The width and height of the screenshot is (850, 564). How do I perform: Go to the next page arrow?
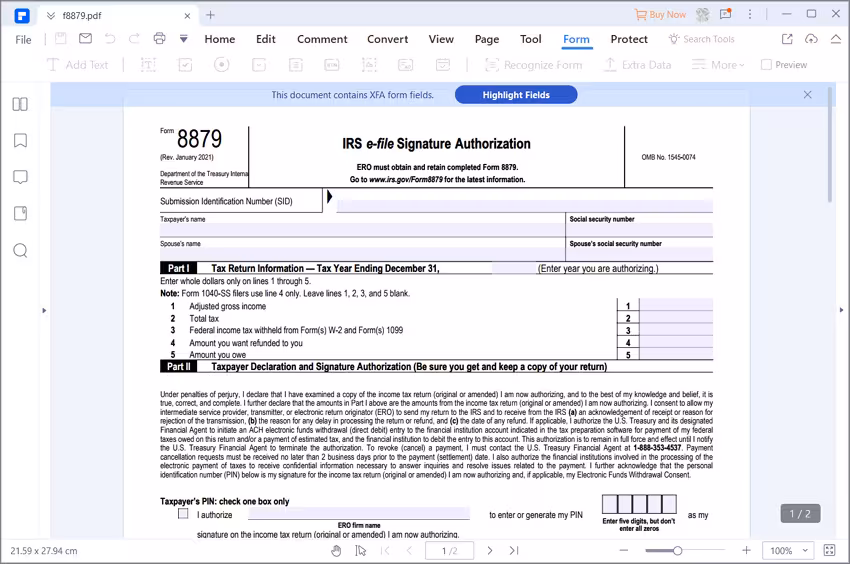click(x=490, y=550)
